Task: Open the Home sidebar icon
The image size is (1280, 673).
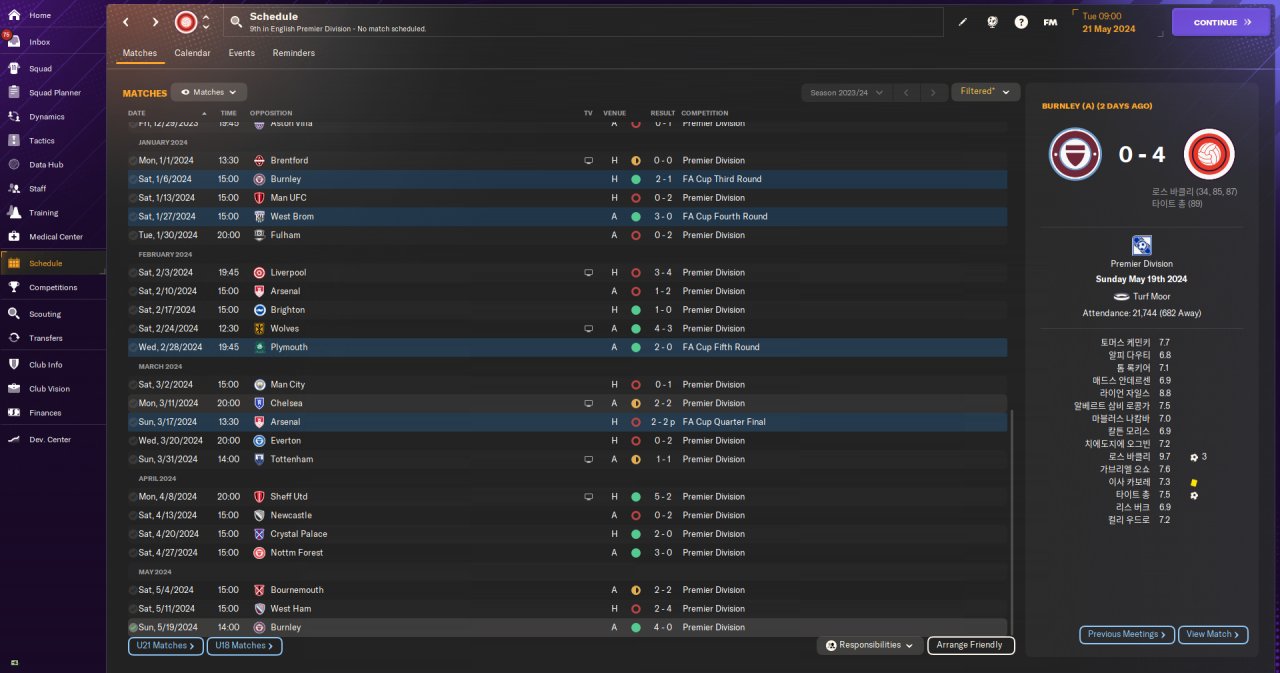Action: point(14,15)
